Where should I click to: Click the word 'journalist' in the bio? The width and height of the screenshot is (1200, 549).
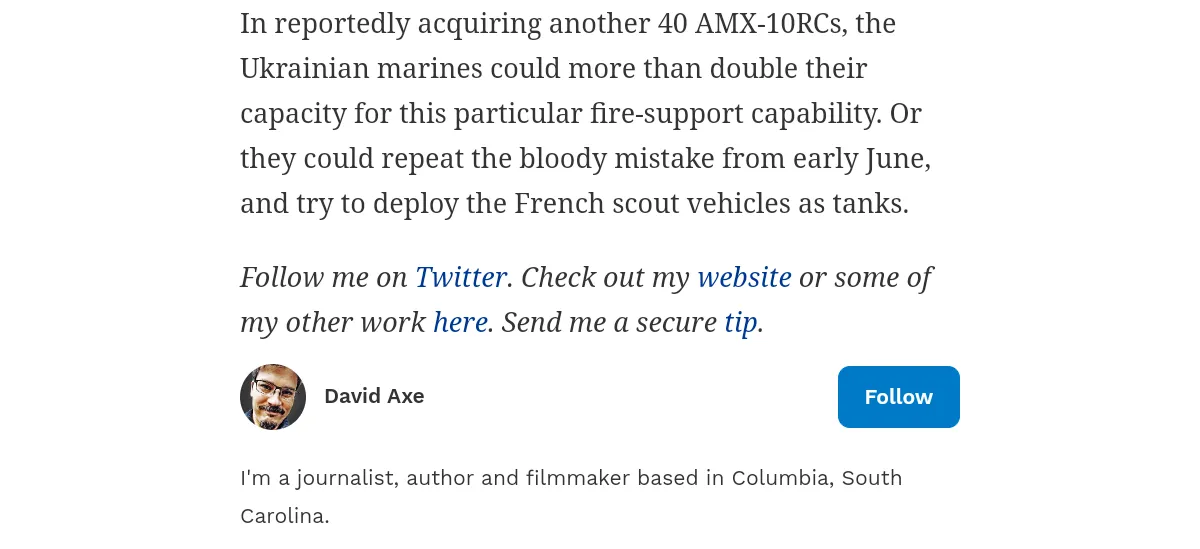337,478
